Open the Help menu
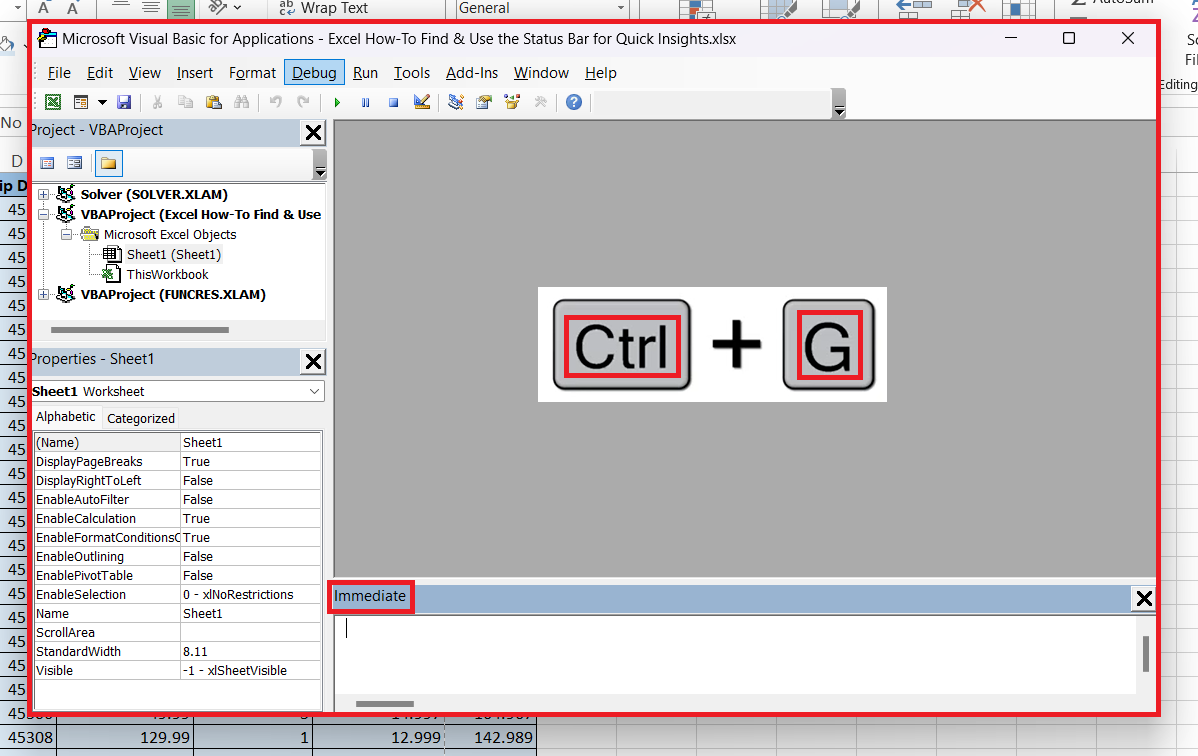This screenshot has width=1198, height=756. pos(601,73)
